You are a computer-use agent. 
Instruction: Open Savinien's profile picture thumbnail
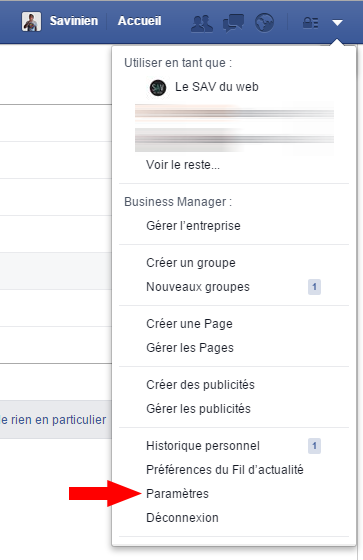(31, 21)
